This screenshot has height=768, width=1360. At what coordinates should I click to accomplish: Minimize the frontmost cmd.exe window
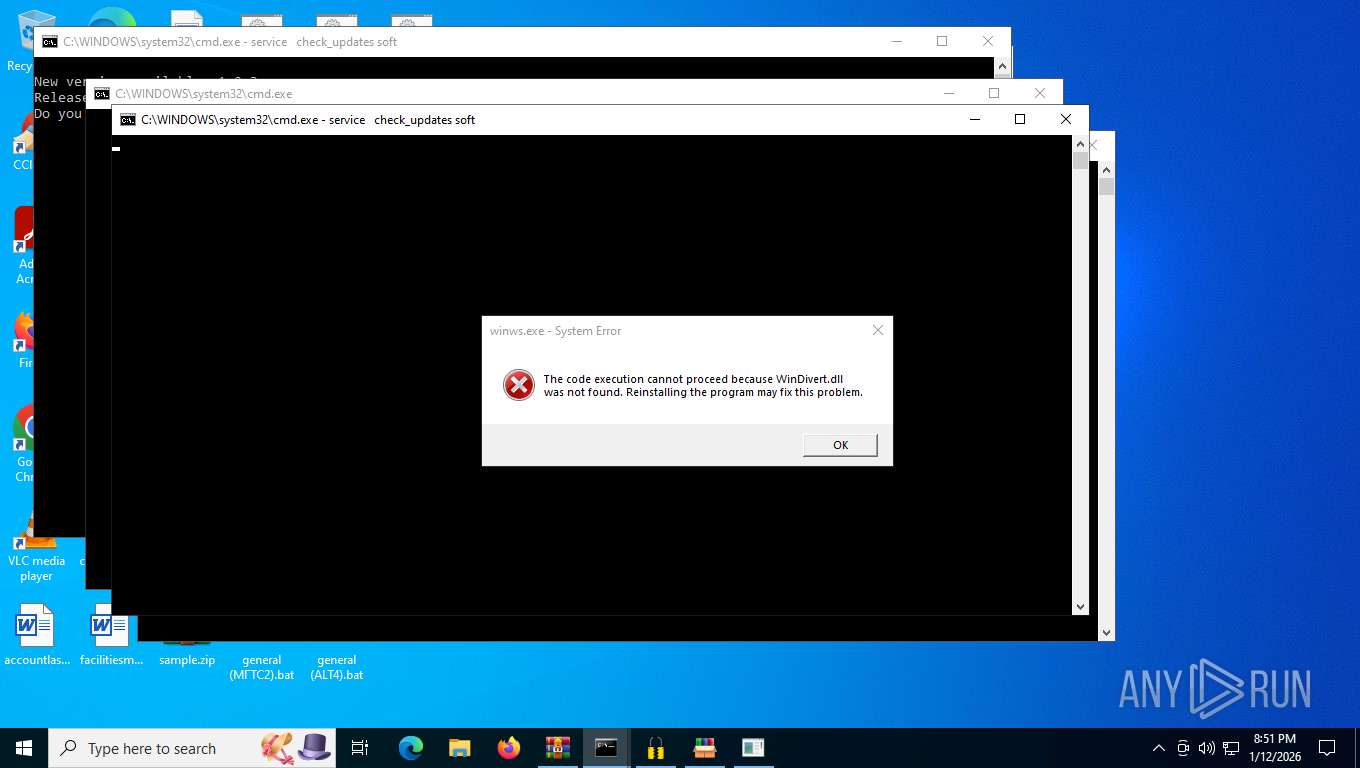point(975,120)
